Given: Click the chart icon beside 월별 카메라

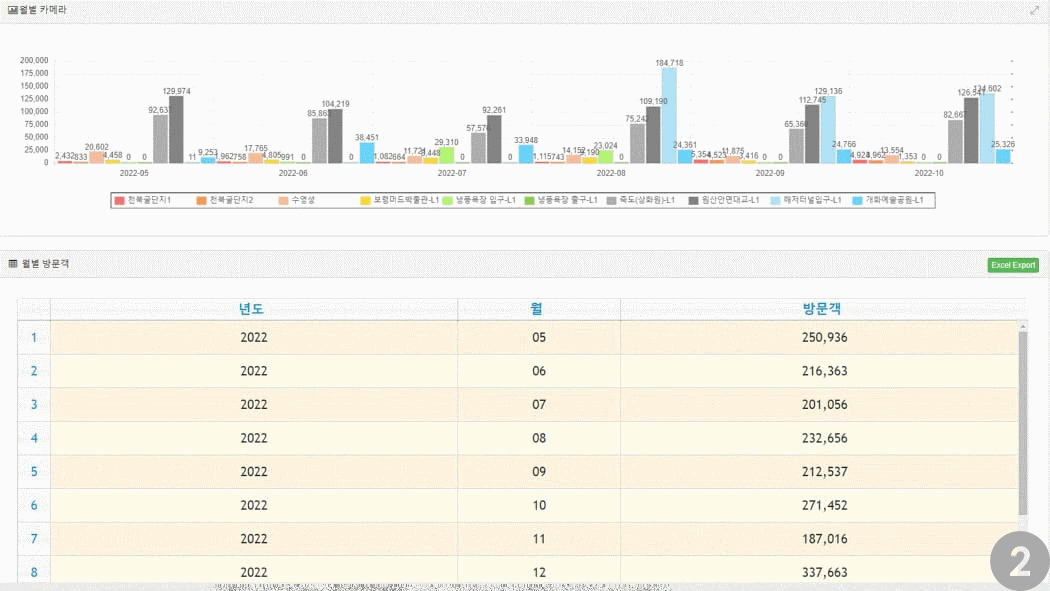Looking at the screenshot, I should [13, 10].
